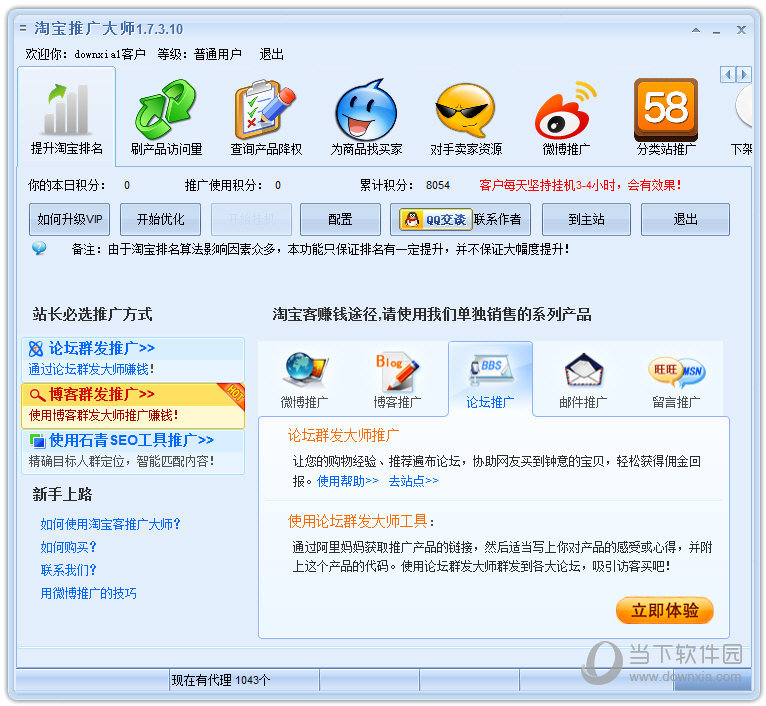Open the 配置 settings button
The height and width of the screenshot is (706, 766).
(x=340, y=219)
